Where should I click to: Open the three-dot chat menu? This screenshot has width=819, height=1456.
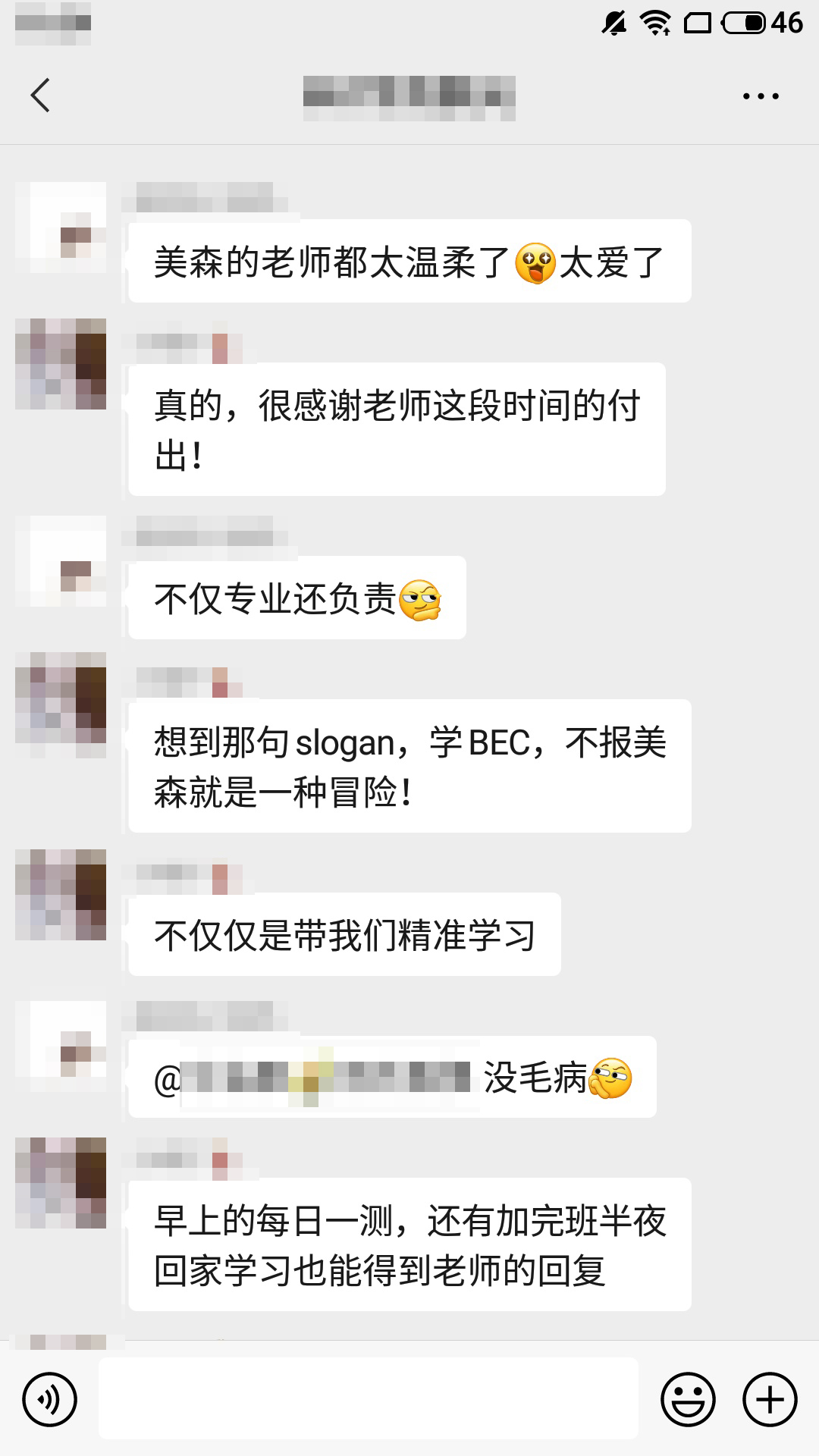click(x=761, y=96)
